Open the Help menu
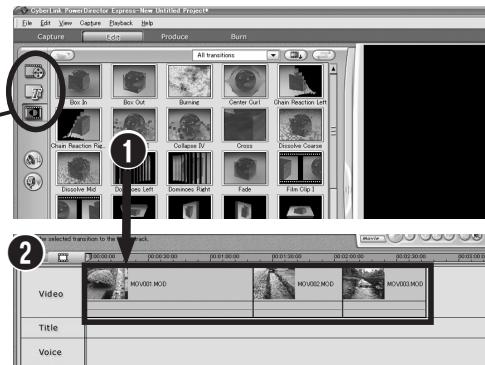The width and height of the screenshot is (485, 365). pyautogui.click(x=147, y=23)
